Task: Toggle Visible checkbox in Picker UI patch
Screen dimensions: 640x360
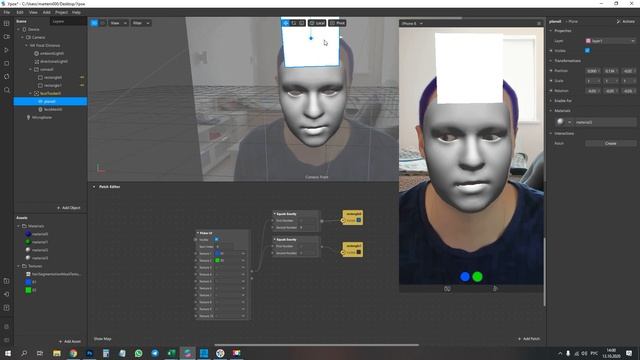Action: [216, 240]
